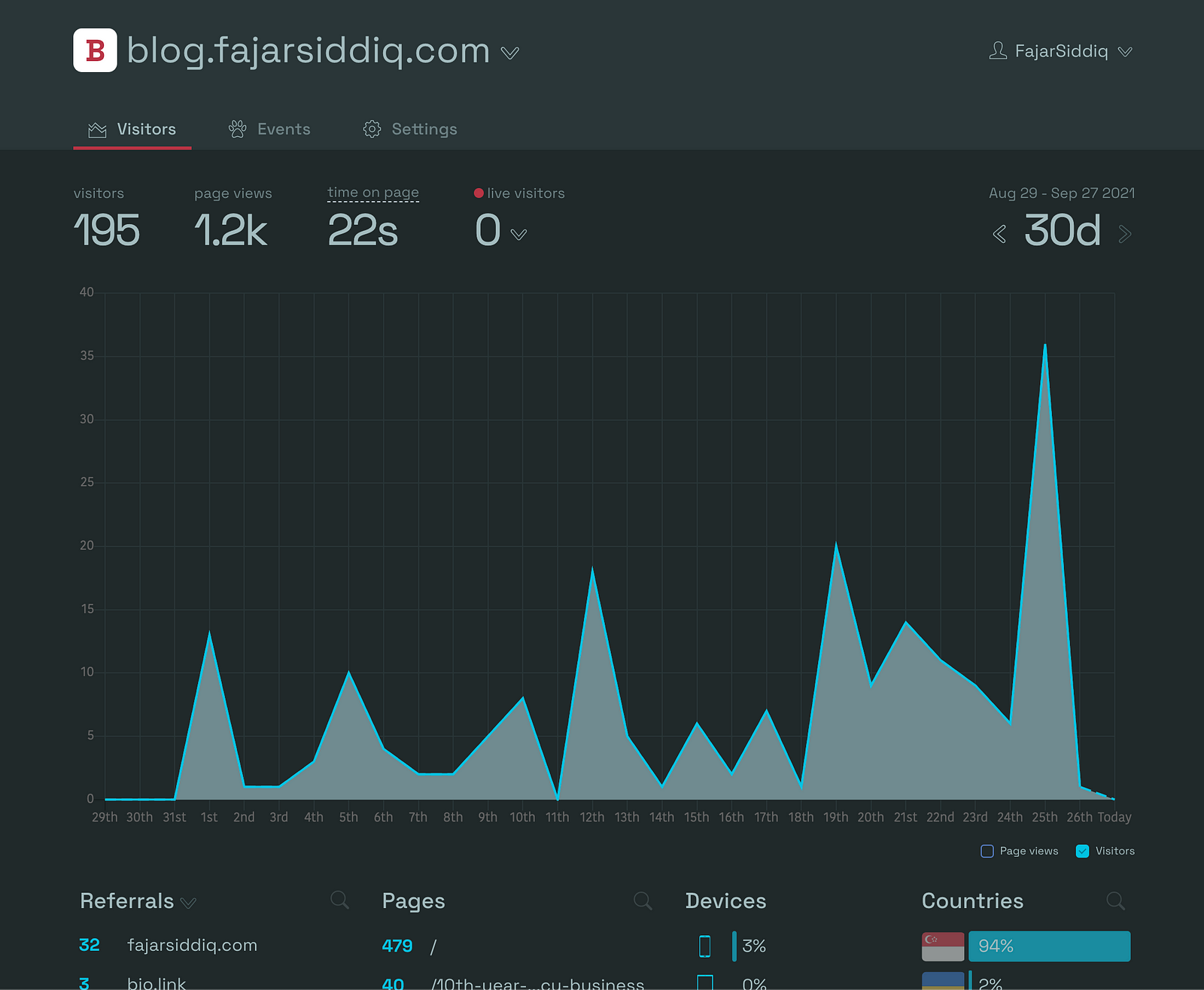Search pages with the magnifier icon
This screenshot has width=1204, height=990.
tap(643, 900)
